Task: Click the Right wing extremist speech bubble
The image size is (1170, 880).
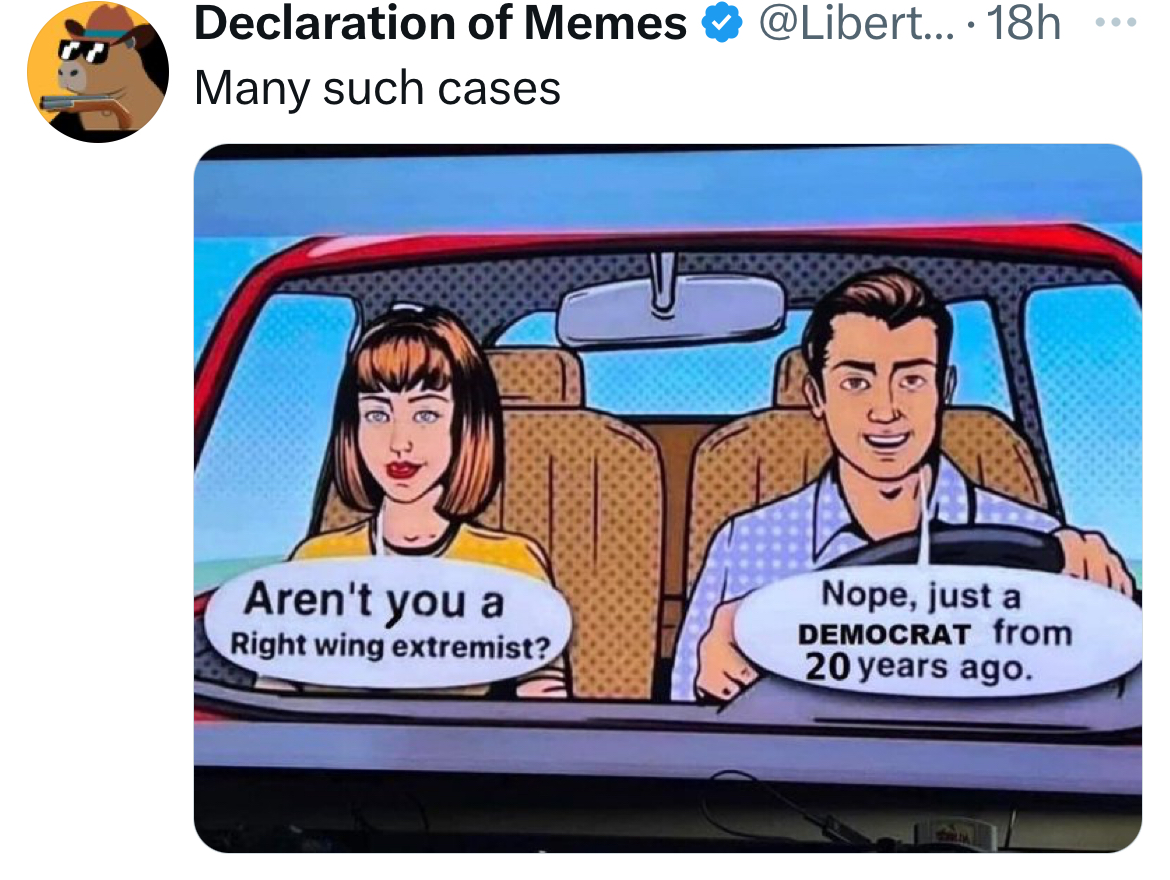Action: click(x=387, y=621)
